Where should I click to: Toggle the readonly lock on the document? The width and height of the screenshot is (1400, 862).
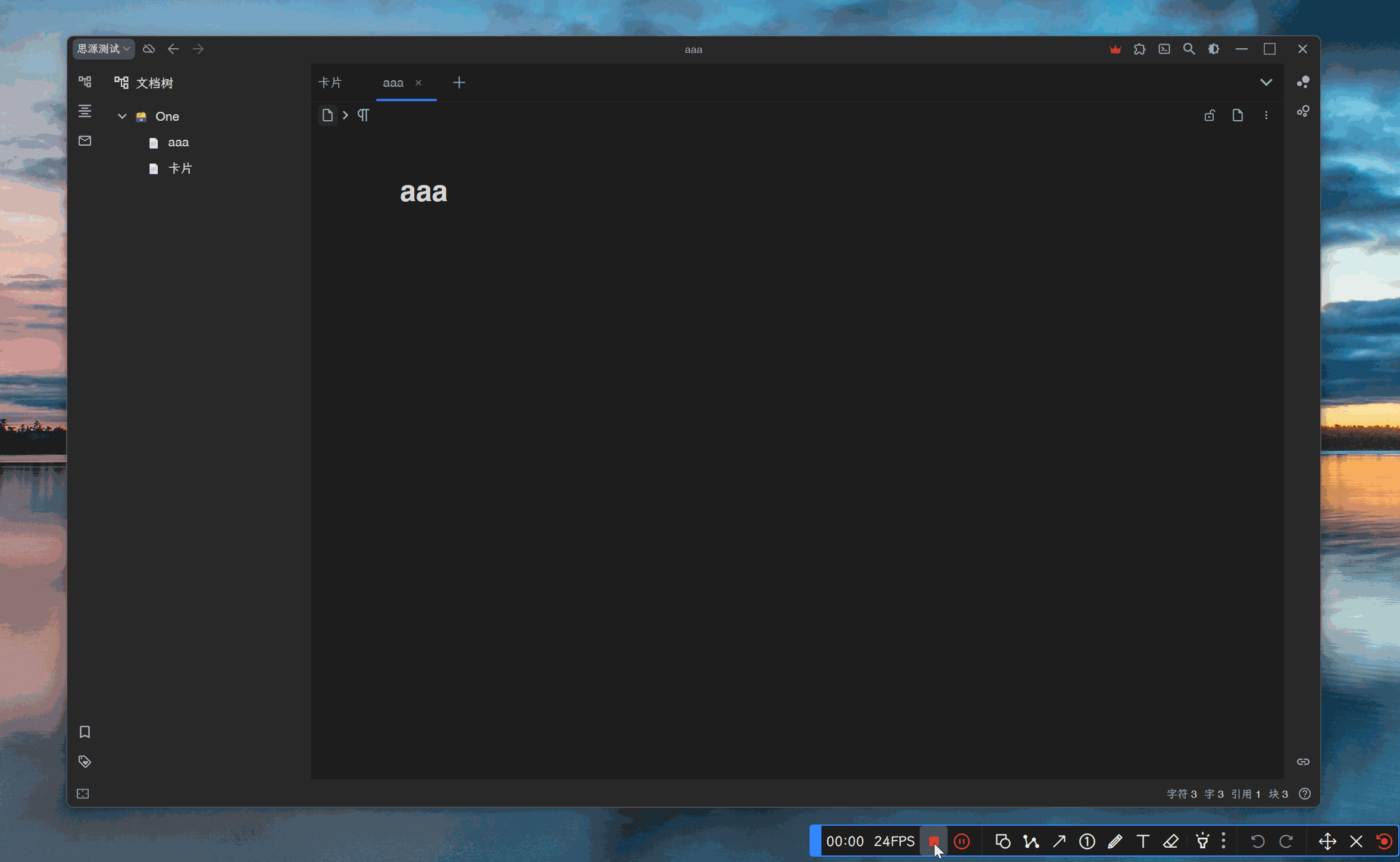[x=1210, y=115]
